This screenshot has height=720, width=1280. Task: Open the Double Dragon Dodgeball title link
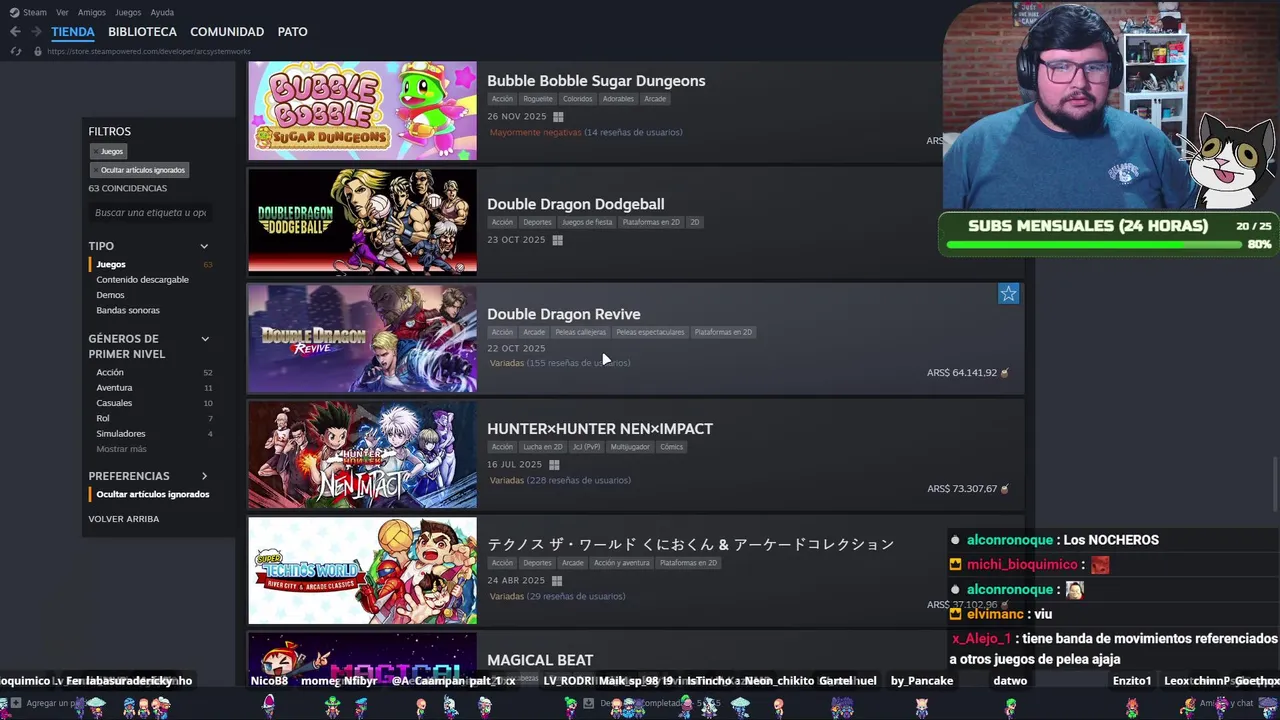click(x=575, y=204)
